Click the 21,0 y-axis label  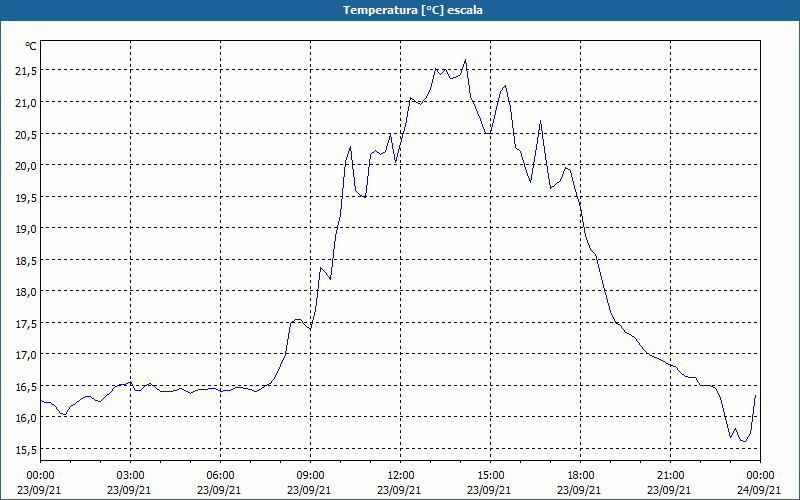26,103
